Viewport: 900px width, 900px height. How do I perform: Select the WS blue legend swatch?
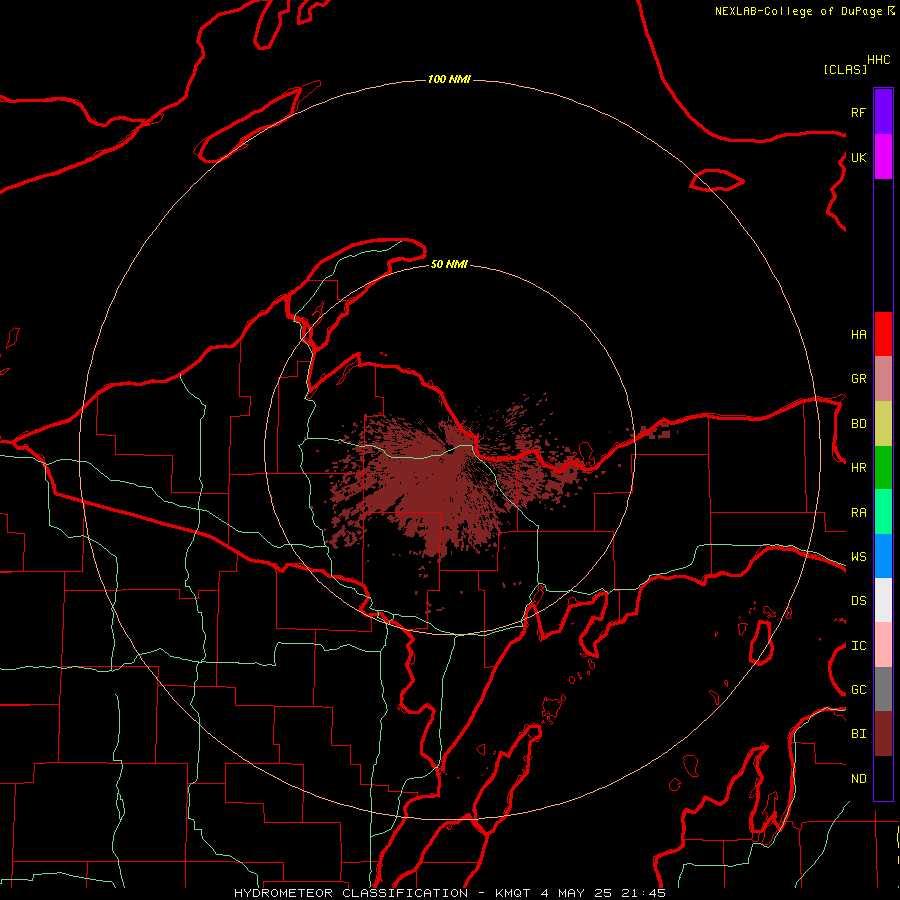pos(883,556)
